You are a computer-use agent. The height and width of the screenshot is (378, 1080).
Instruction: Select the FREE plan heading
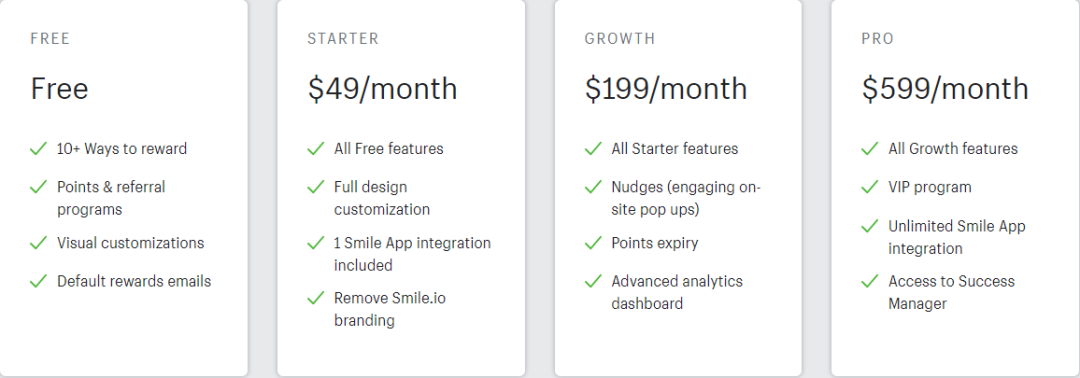[50, 39]
